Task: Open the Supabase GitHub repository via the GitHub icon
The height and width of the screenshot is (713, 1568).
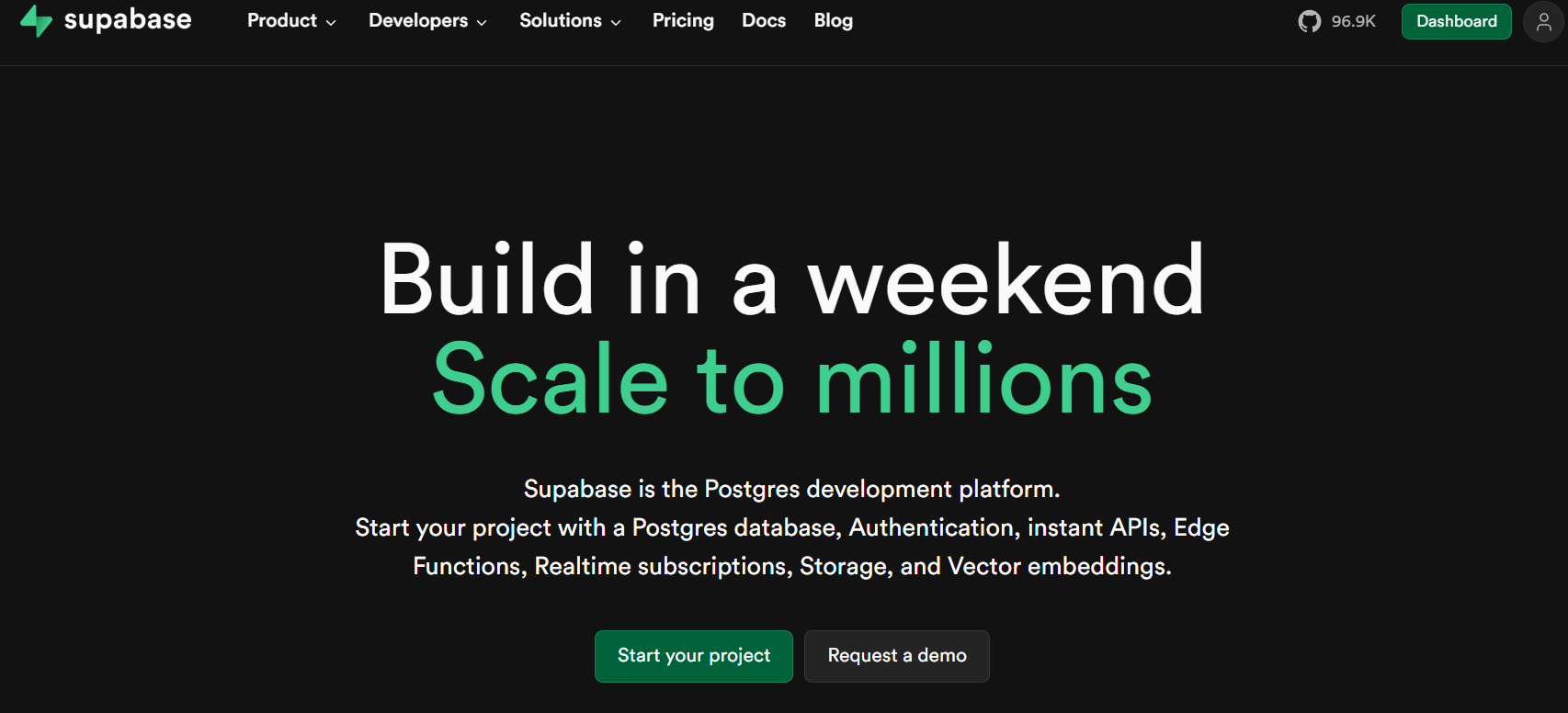Action: click(1309, 20)
